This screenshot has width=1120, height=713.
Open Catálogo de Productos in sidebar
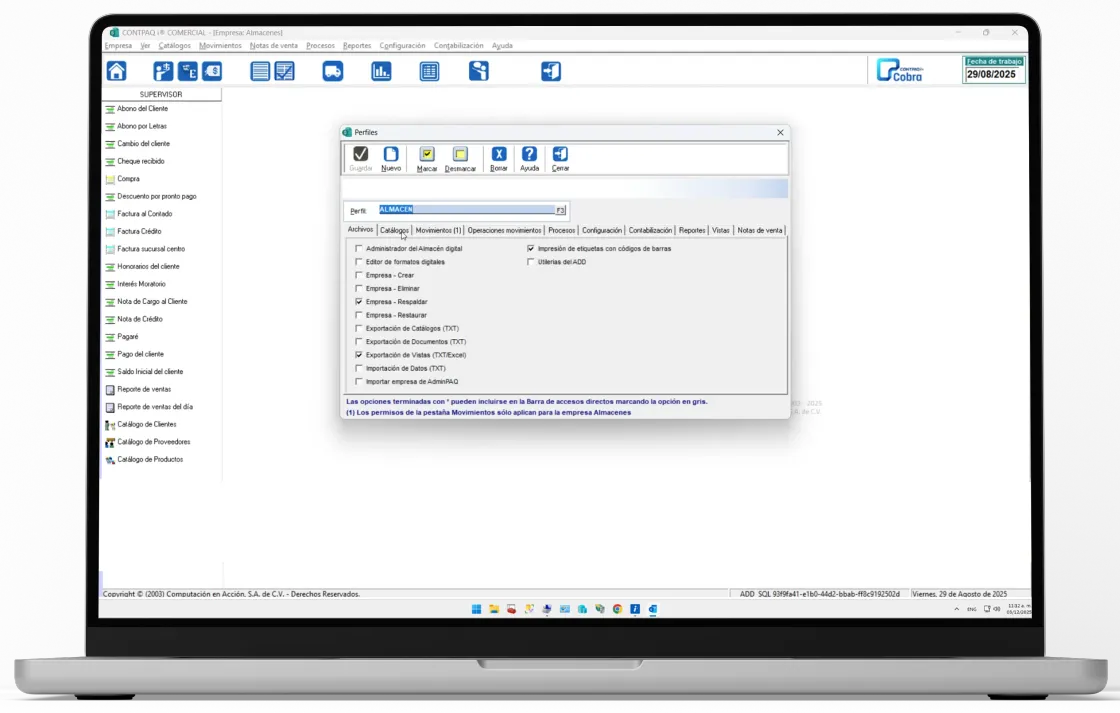[x=150, y=459]
